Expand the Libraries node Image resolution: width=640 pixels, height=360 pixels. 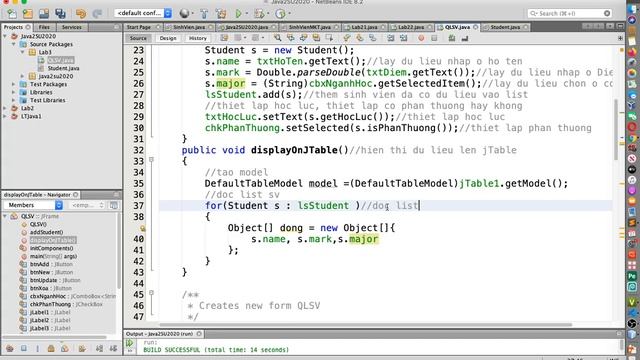(x=13, y=92)
